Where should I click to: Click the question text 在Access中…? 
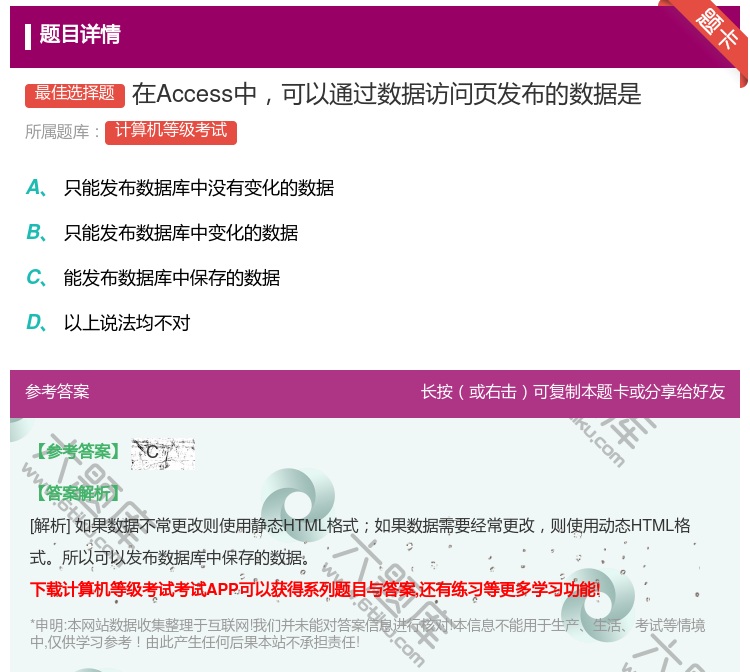(x=386, y=94)
